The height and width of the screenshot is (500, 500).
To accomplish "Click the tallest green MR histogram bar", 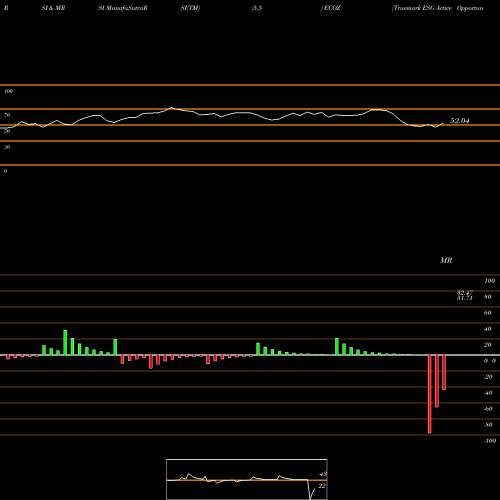I will (65, 342).
